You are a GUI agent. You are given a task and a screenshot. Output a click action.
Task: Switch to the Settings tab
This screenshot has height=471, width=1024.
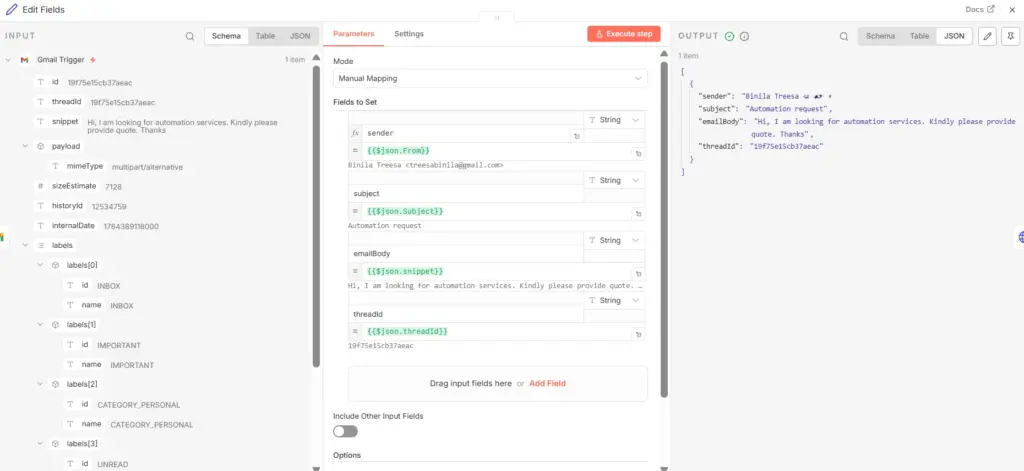[x=409, y=34]
